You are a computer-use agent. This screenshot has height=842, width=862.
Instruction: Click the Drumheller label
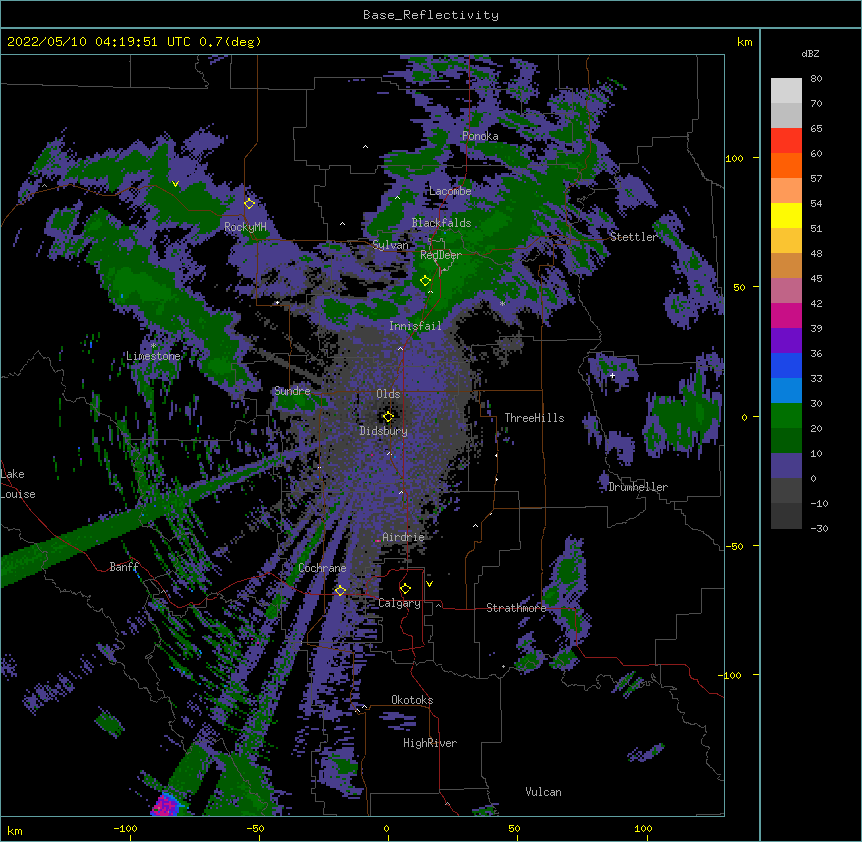point(638,487)
